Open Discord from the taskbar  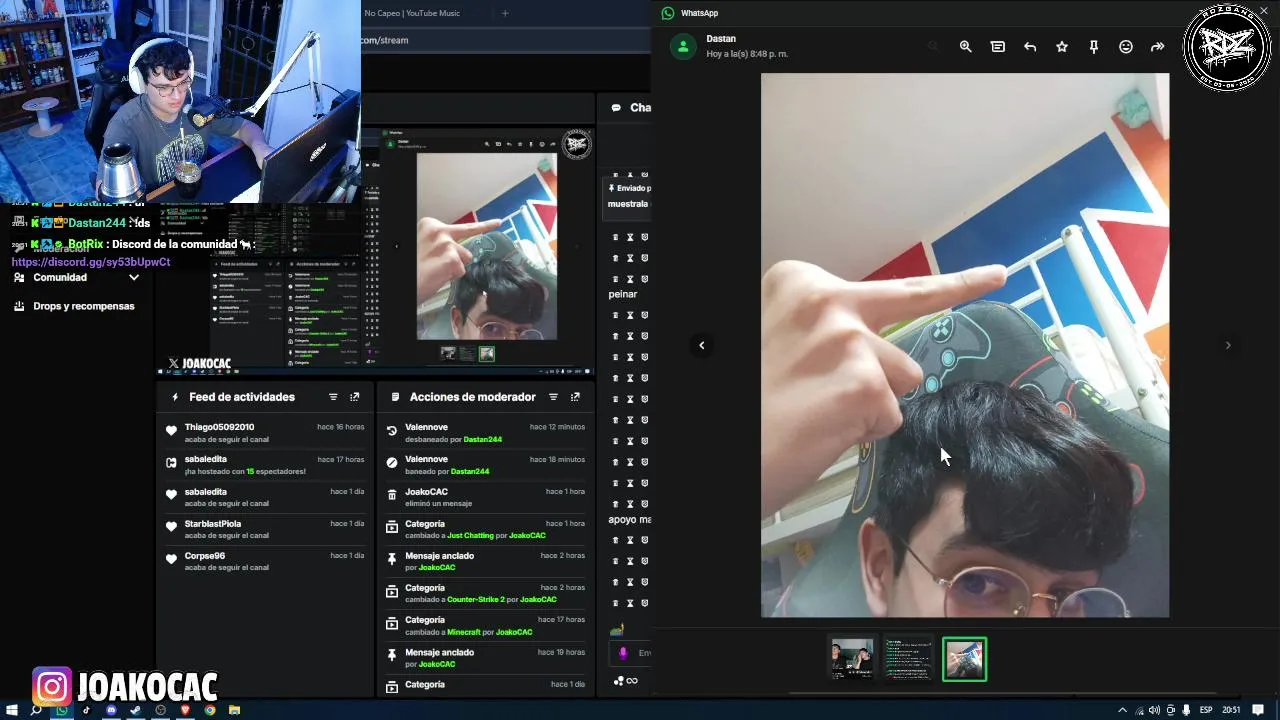point(111,710)
